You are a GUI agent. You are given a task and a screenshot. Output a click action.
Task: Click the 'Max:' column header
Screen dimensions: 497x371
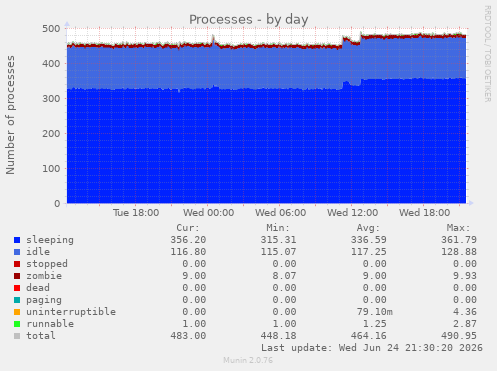pos(458,228)
